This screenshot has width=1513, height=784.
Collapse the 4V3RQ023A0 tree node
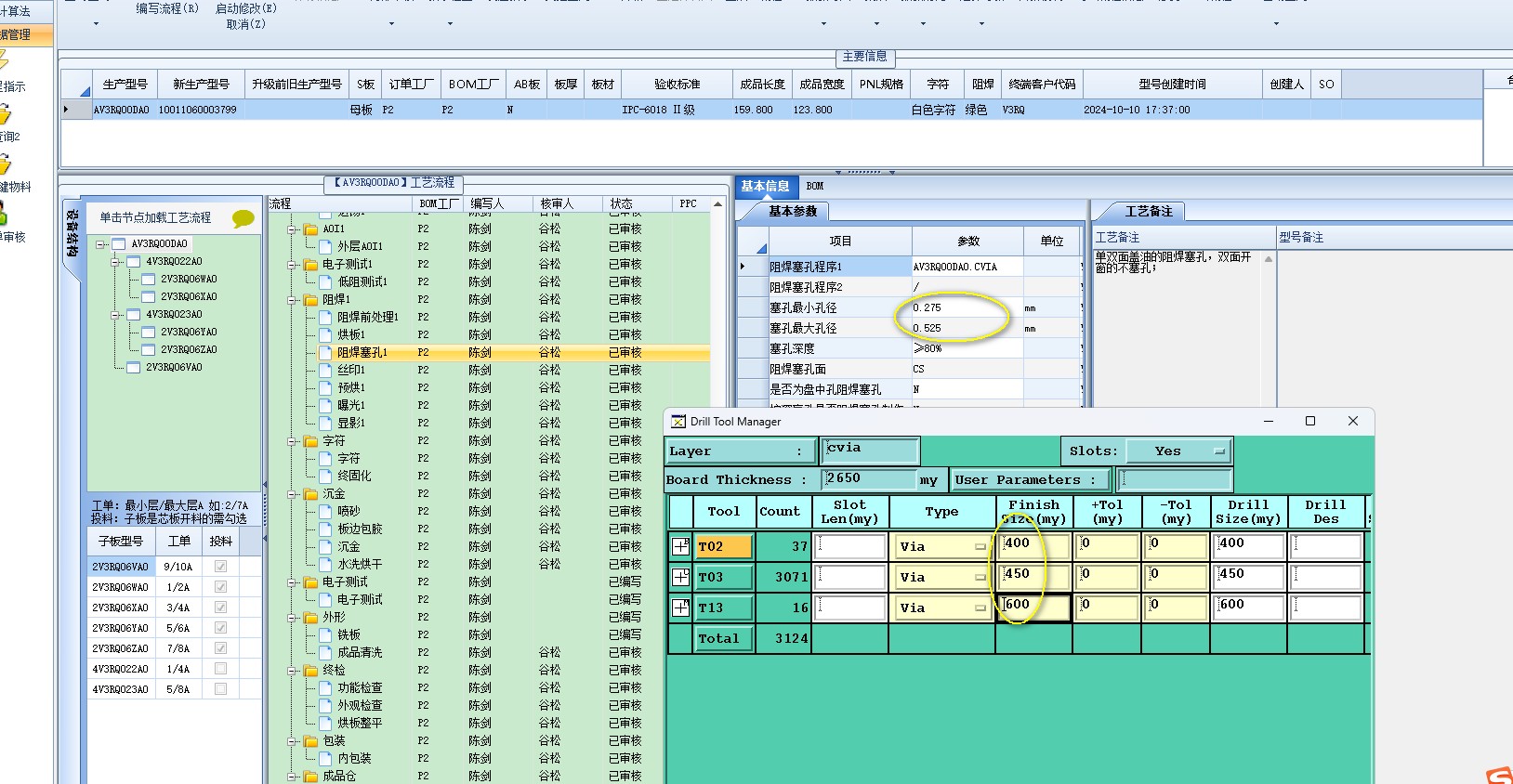(115, 315)
